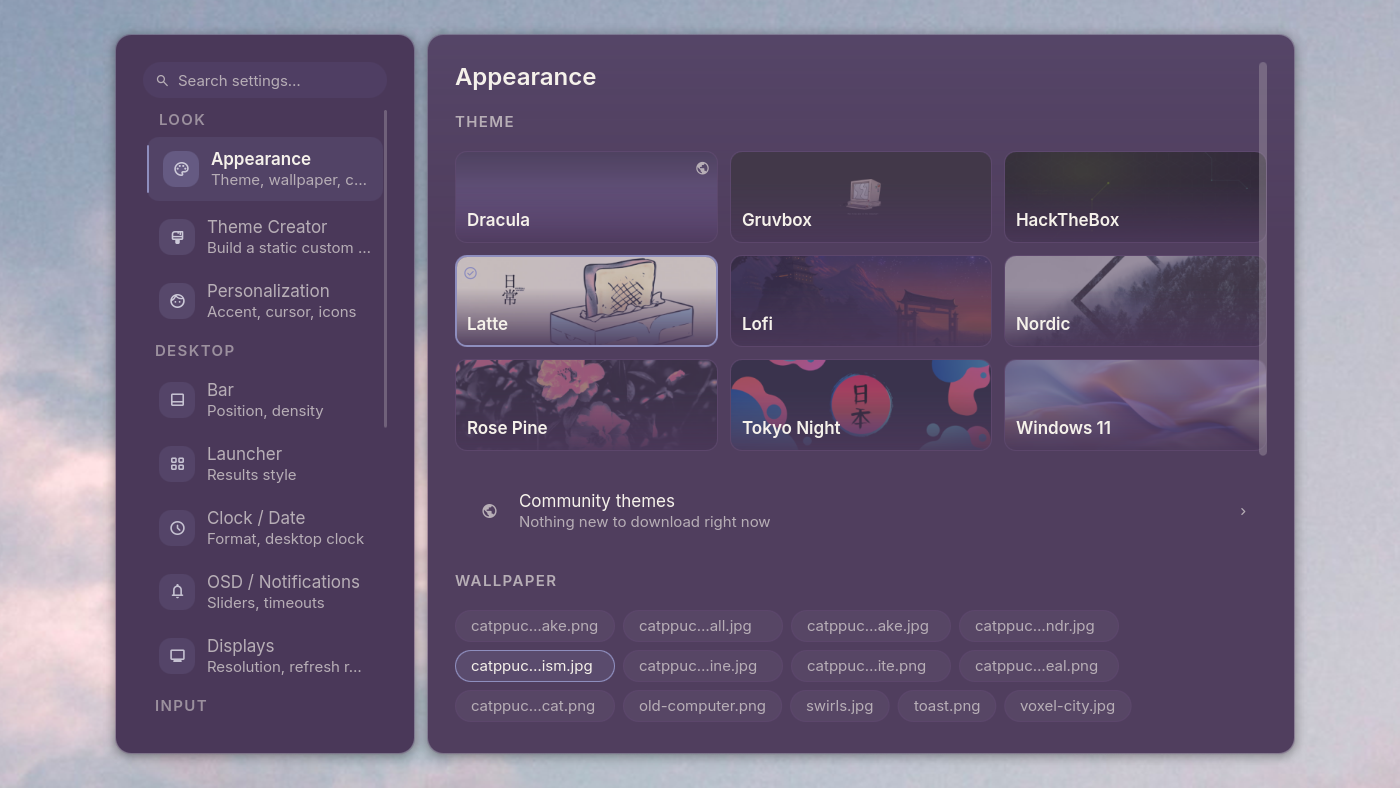Click the Bar panel icon

tap(177, 400)
